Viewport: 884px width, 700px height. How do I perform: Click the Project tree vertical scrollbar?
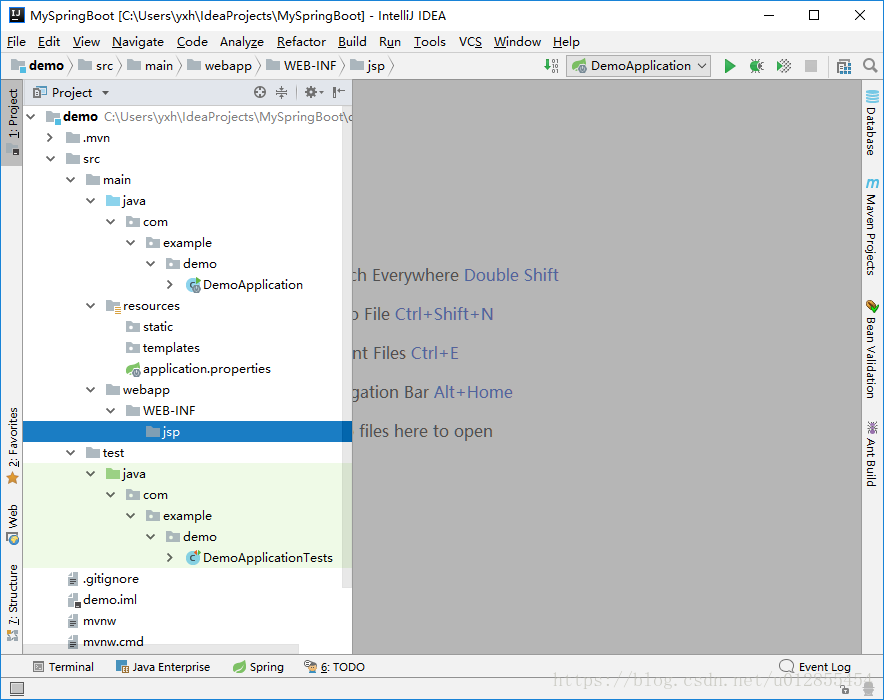pos(347,349)
